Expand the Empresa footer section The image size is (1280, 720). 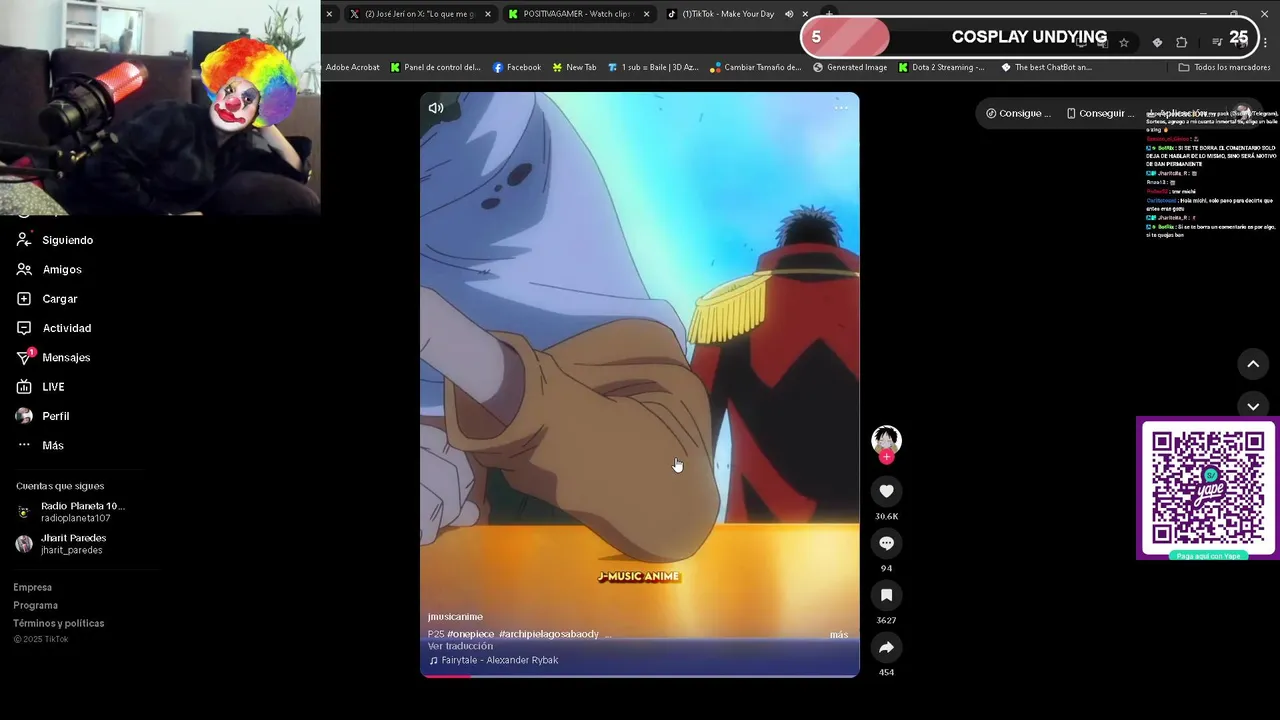pyautogui.click(x=32, y=587)
